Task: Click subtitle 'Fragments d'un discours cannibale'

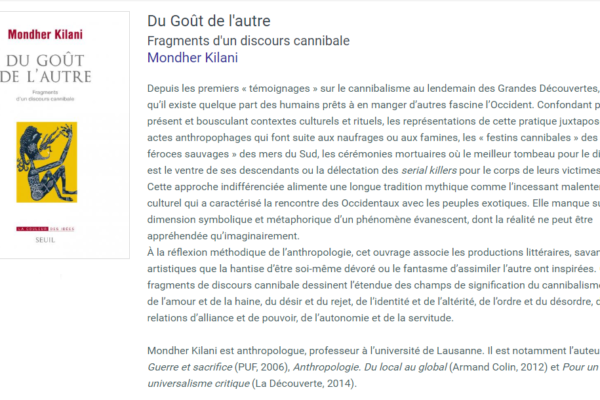Action: click(x=248, y=41)
